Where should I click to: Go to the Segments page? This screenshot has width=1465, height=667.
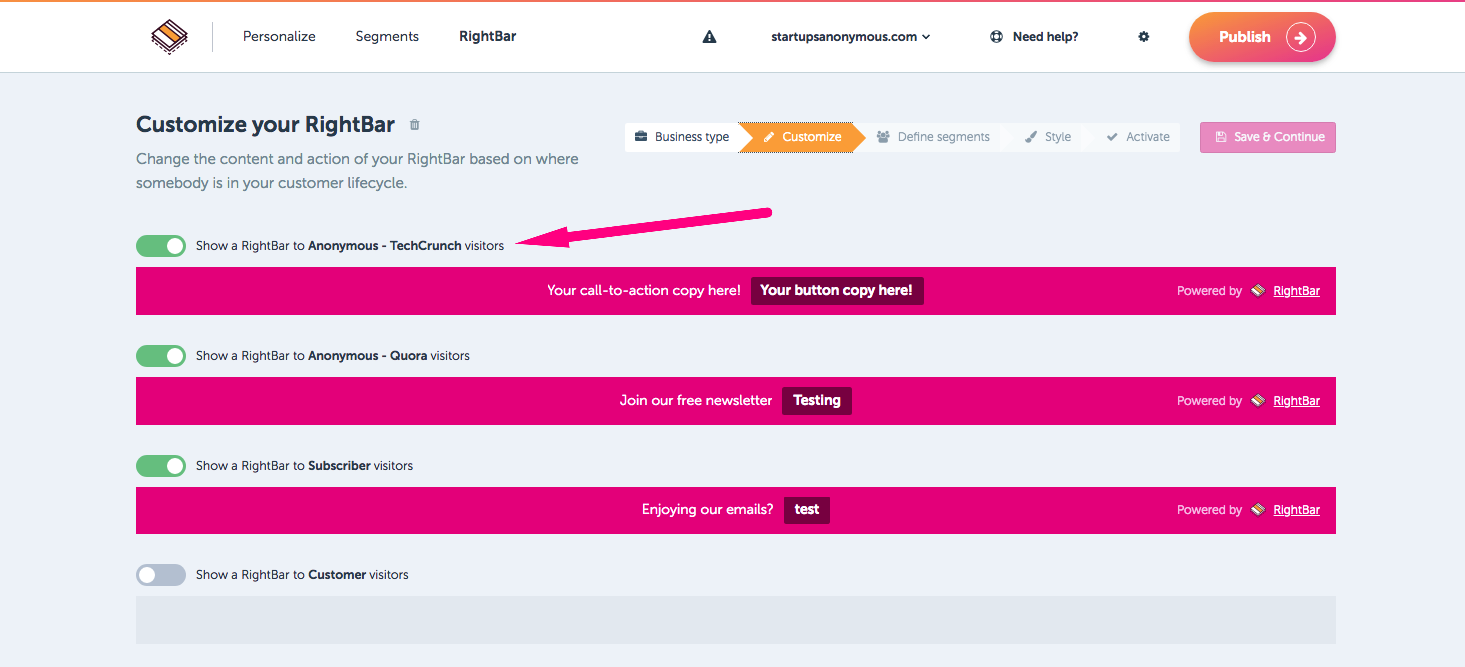click(x=387, y=37)
